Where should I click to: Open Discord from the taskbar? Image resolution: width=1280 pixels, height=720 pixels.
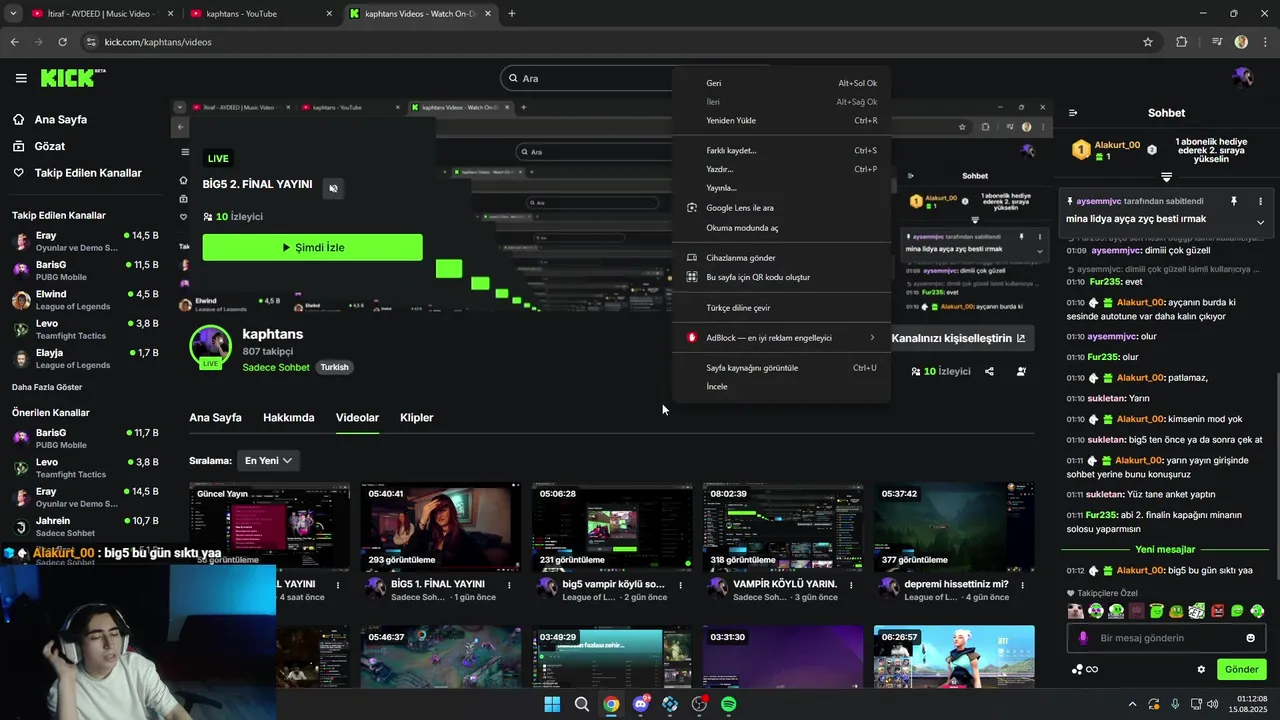point(641,704)
